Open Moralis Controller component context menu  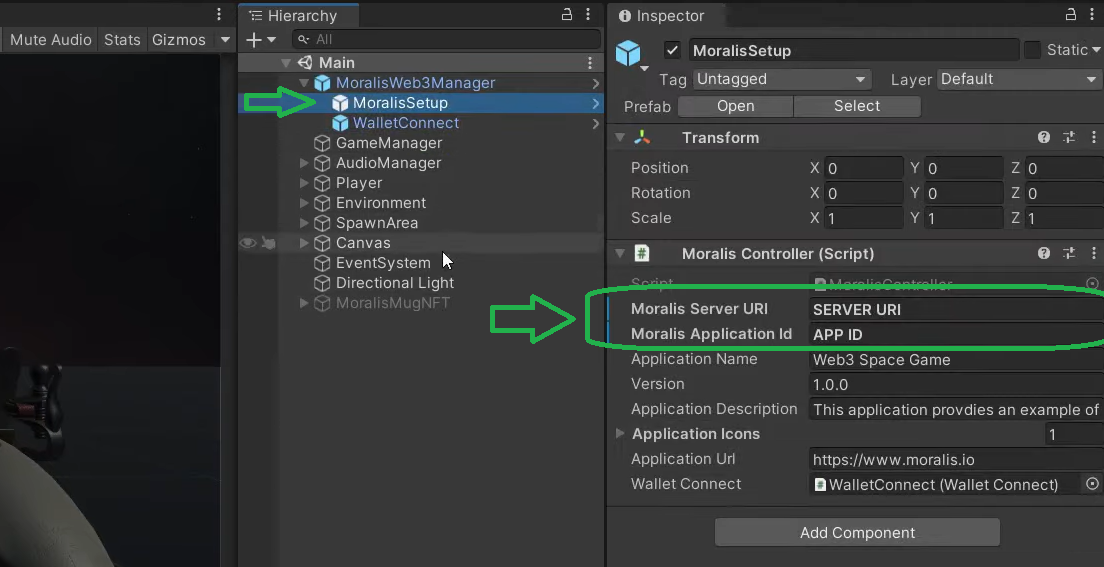click(1093, 254)
